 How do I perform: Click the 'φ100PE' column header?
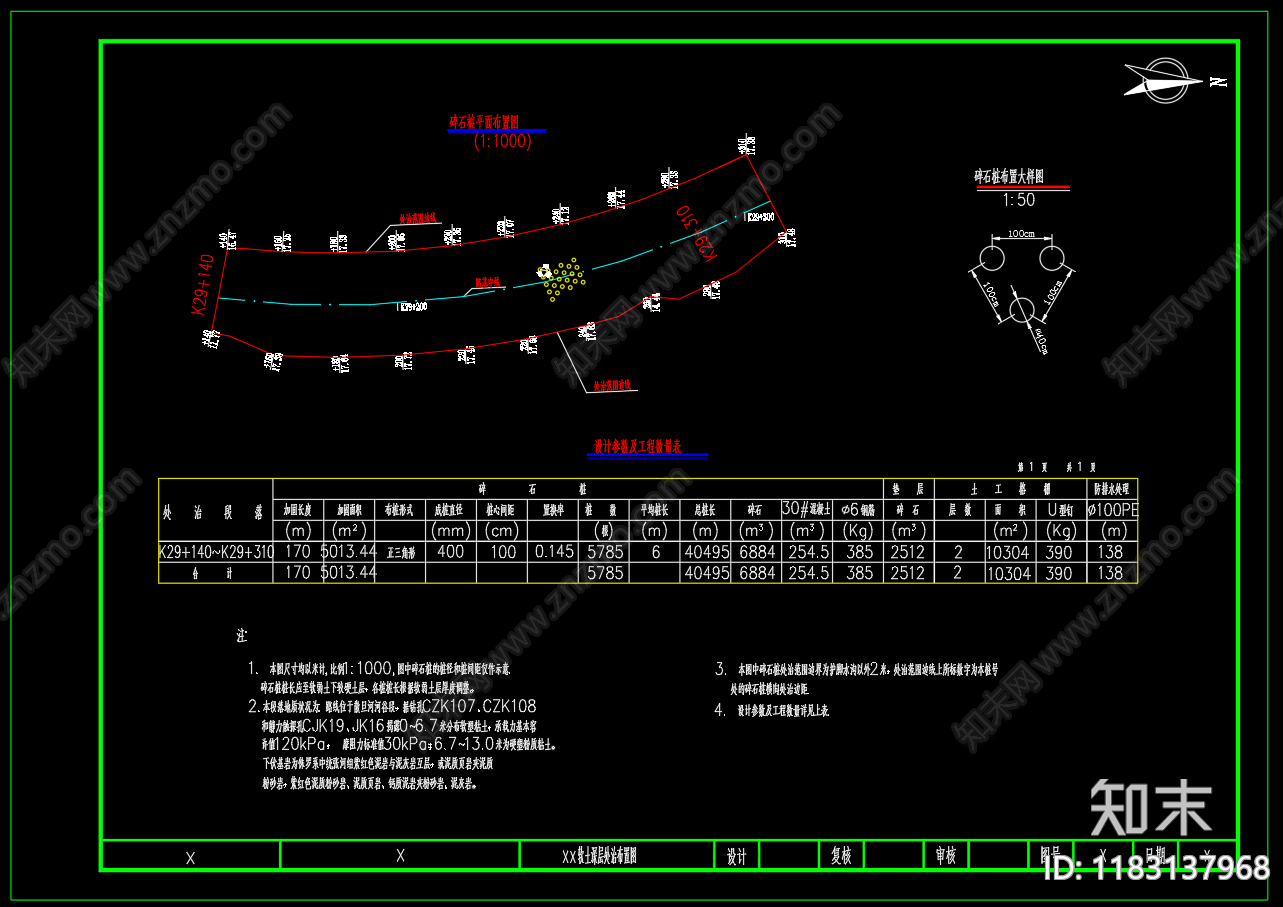(1112, 509)
